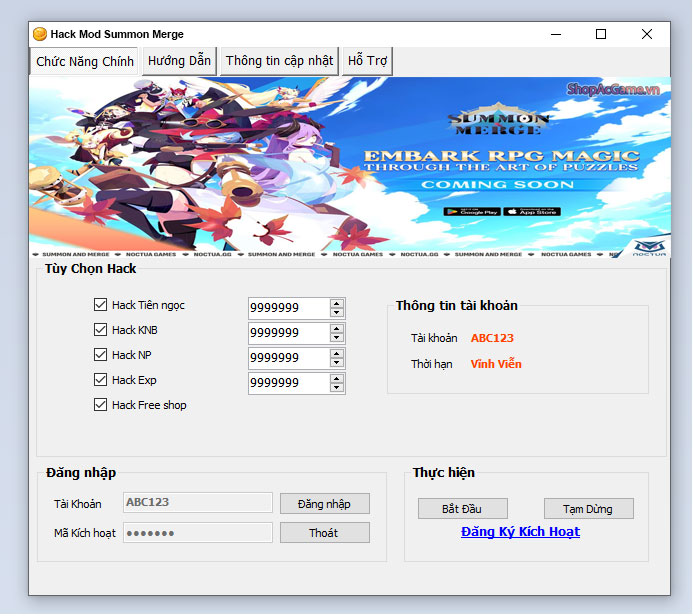Open the Hỗ Trợ tab
The height and width of the screenshot is (616, 693).
tap(367, 61)
